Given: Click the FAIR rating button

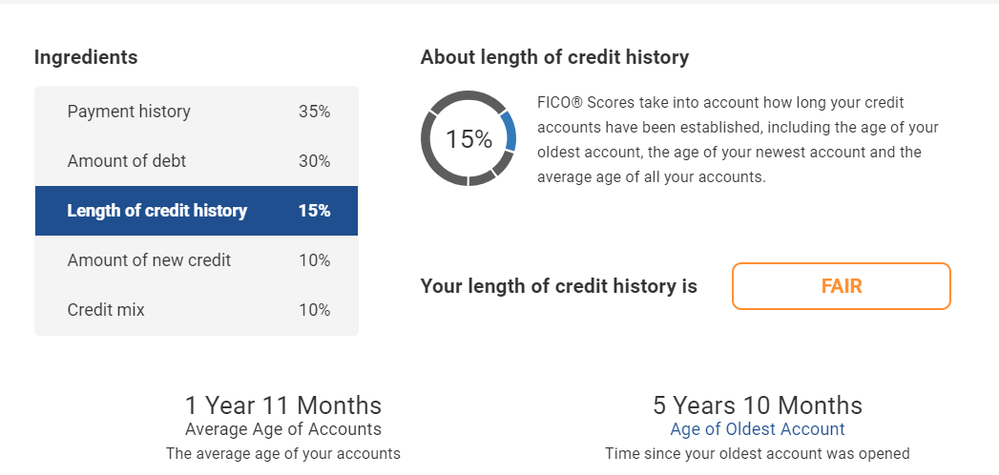Looking at the screenshot, I should (841, 286).
